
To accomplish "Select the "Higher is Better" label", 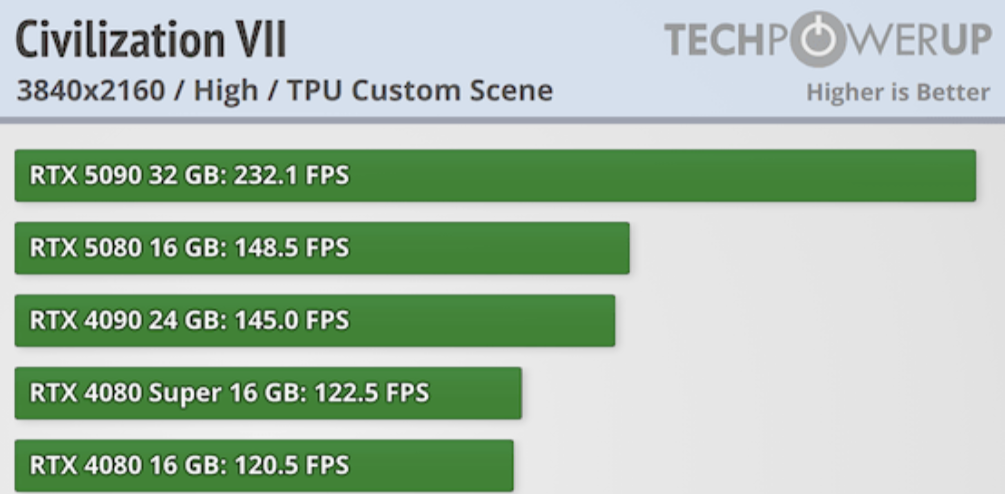I will [x=897, y=93].
